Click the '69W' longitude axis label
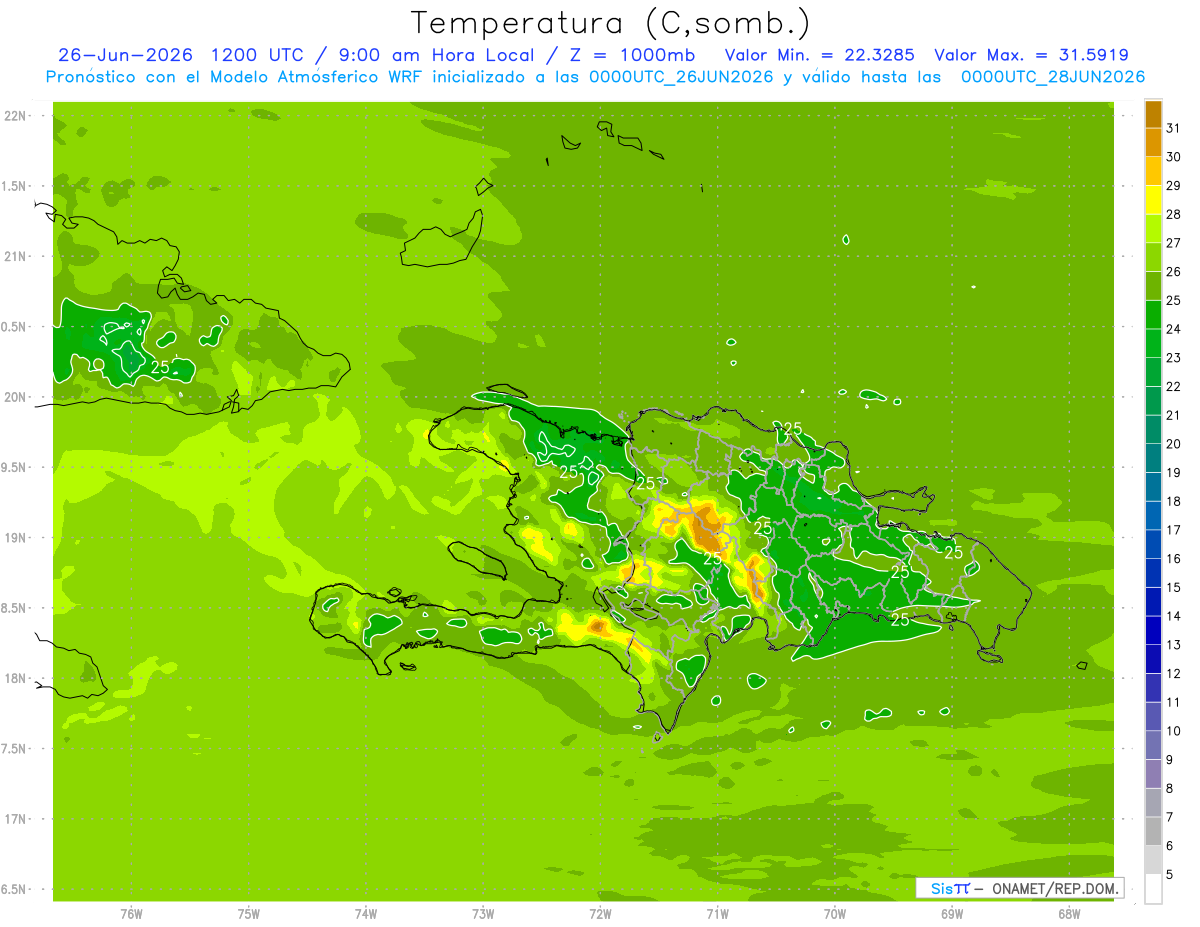Viewport: 1200px width, 927px height. [x=952, y=914]
